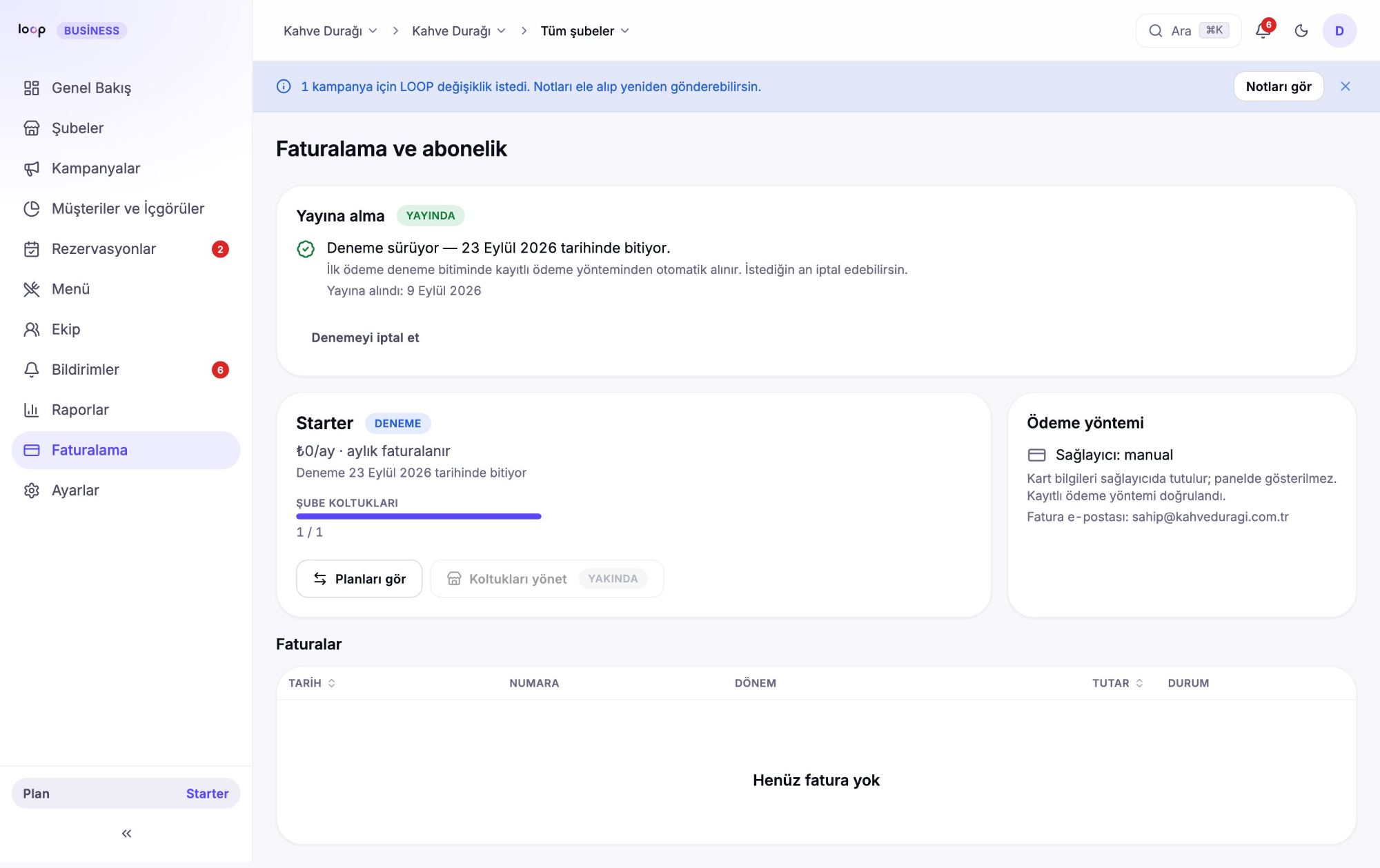This screenshot has width=1380, height=868.
Task: Toggle dark mode with moon icon
Action: 1301,30
